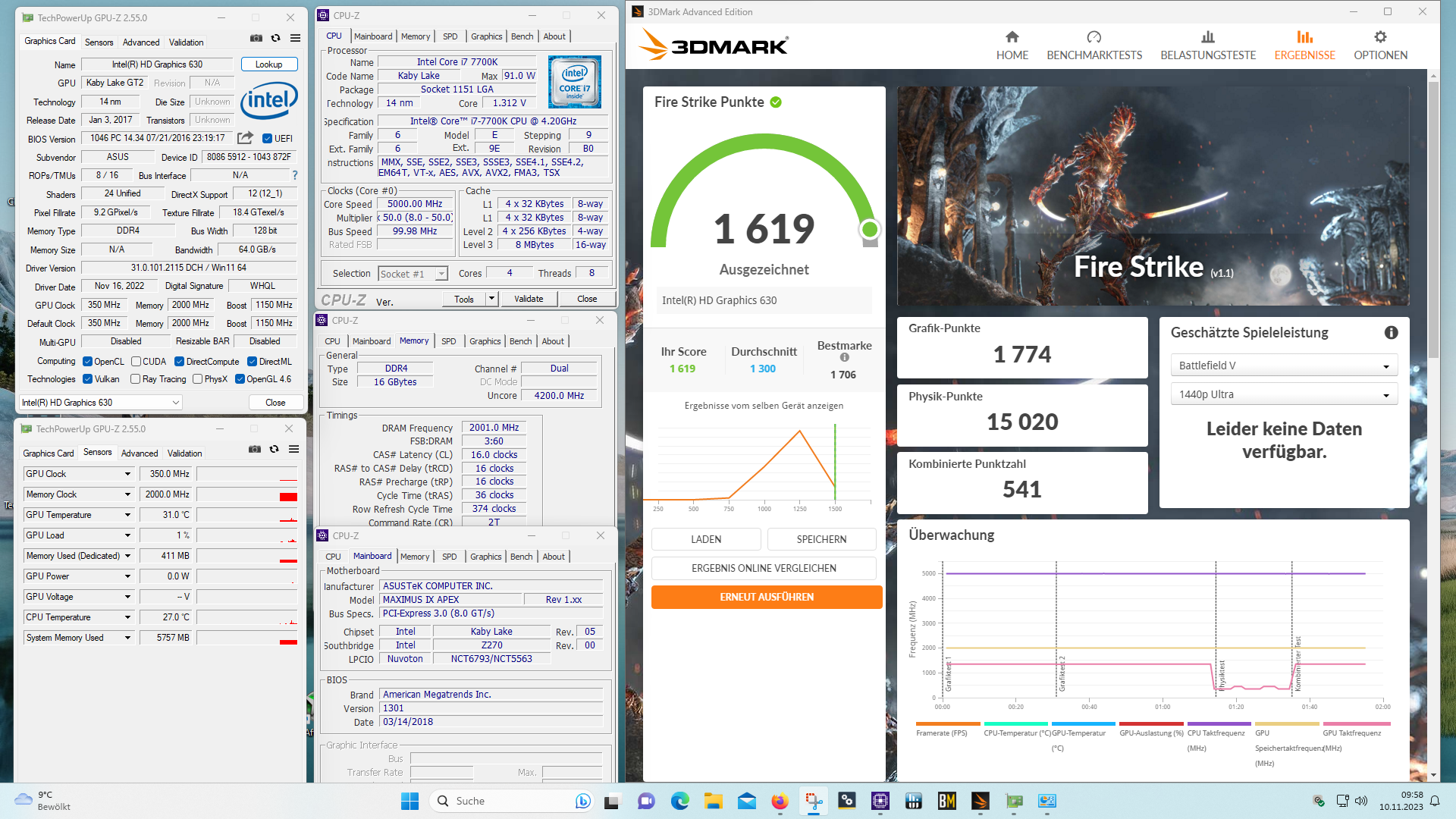This screenshot has height=819, width=1456.
Task: Click the 3DMark vertical scrollbar
Action: tap(1433, 220)
